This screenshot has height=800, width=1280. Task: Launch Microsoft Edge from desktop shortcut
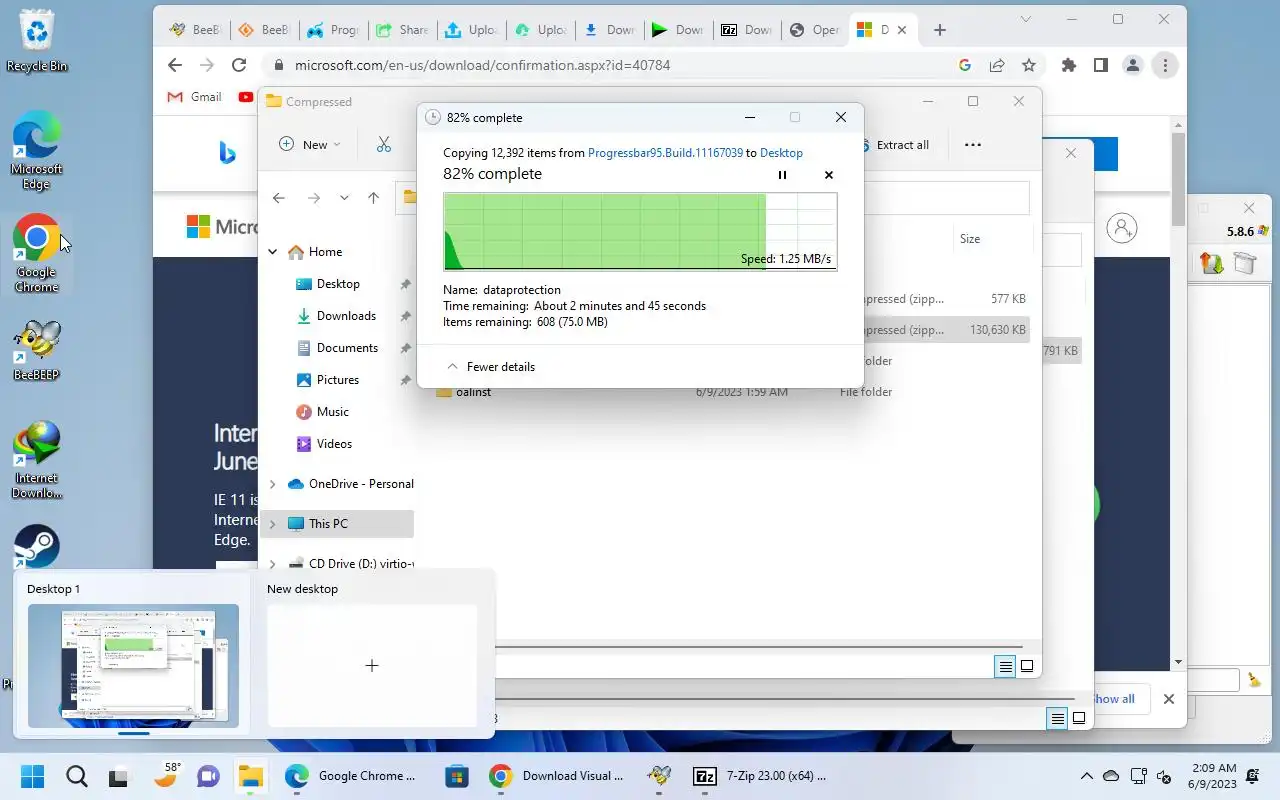[x=37, y=152]
